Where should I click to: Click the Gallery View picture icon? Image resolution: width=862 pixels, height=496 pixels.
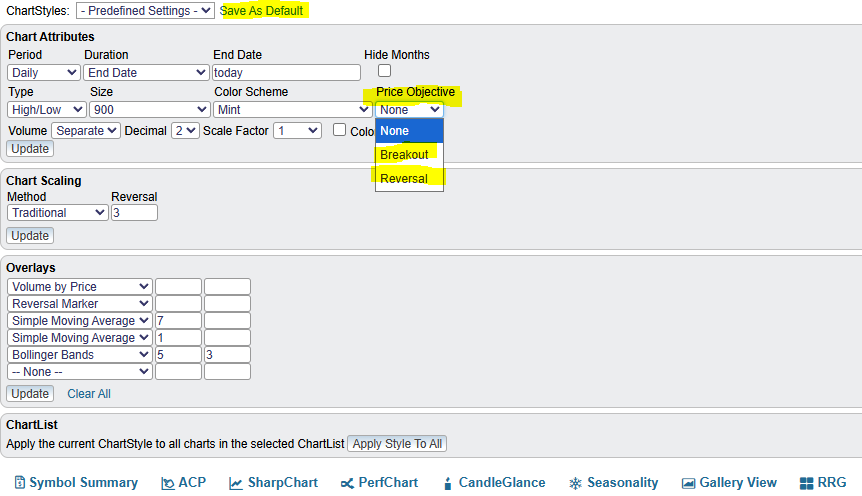click(688, 483)
